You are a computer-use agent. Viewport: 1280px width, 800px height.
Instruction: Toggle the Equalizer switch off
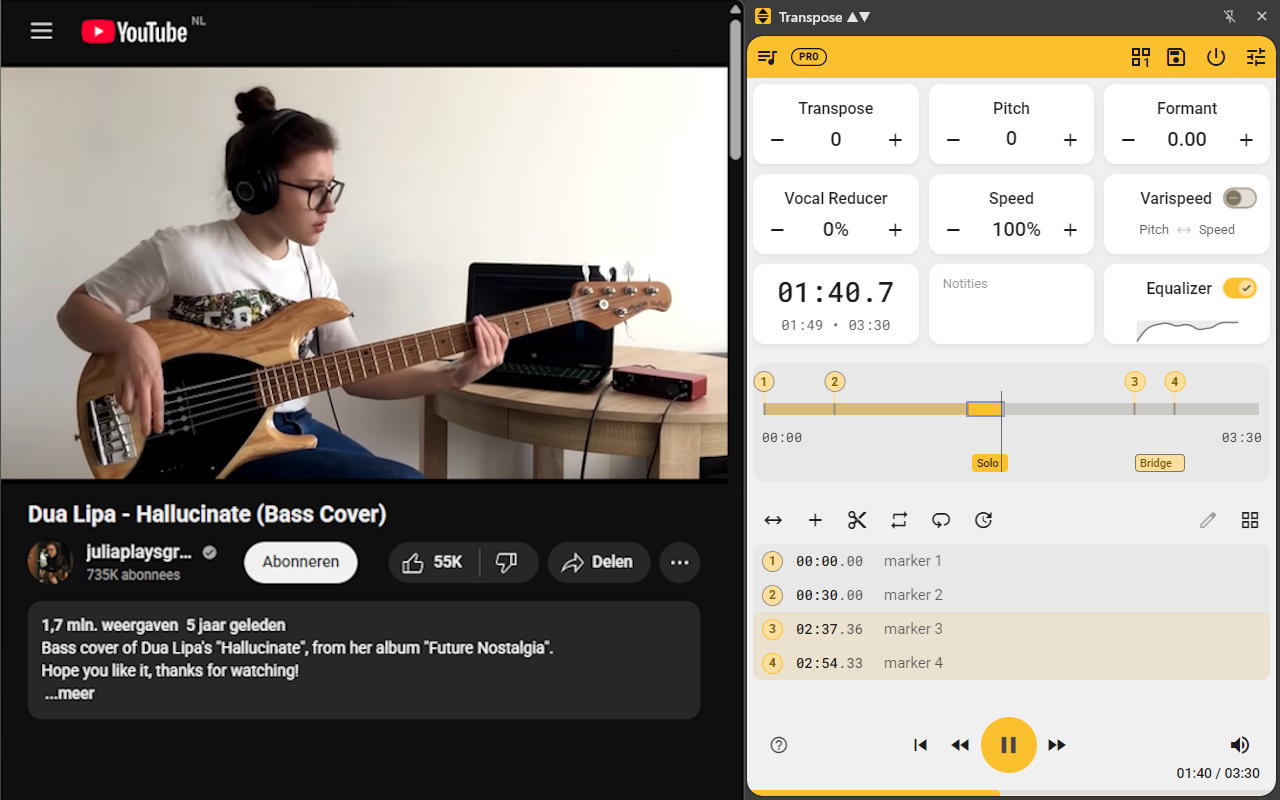click(x=1240, y=288)
